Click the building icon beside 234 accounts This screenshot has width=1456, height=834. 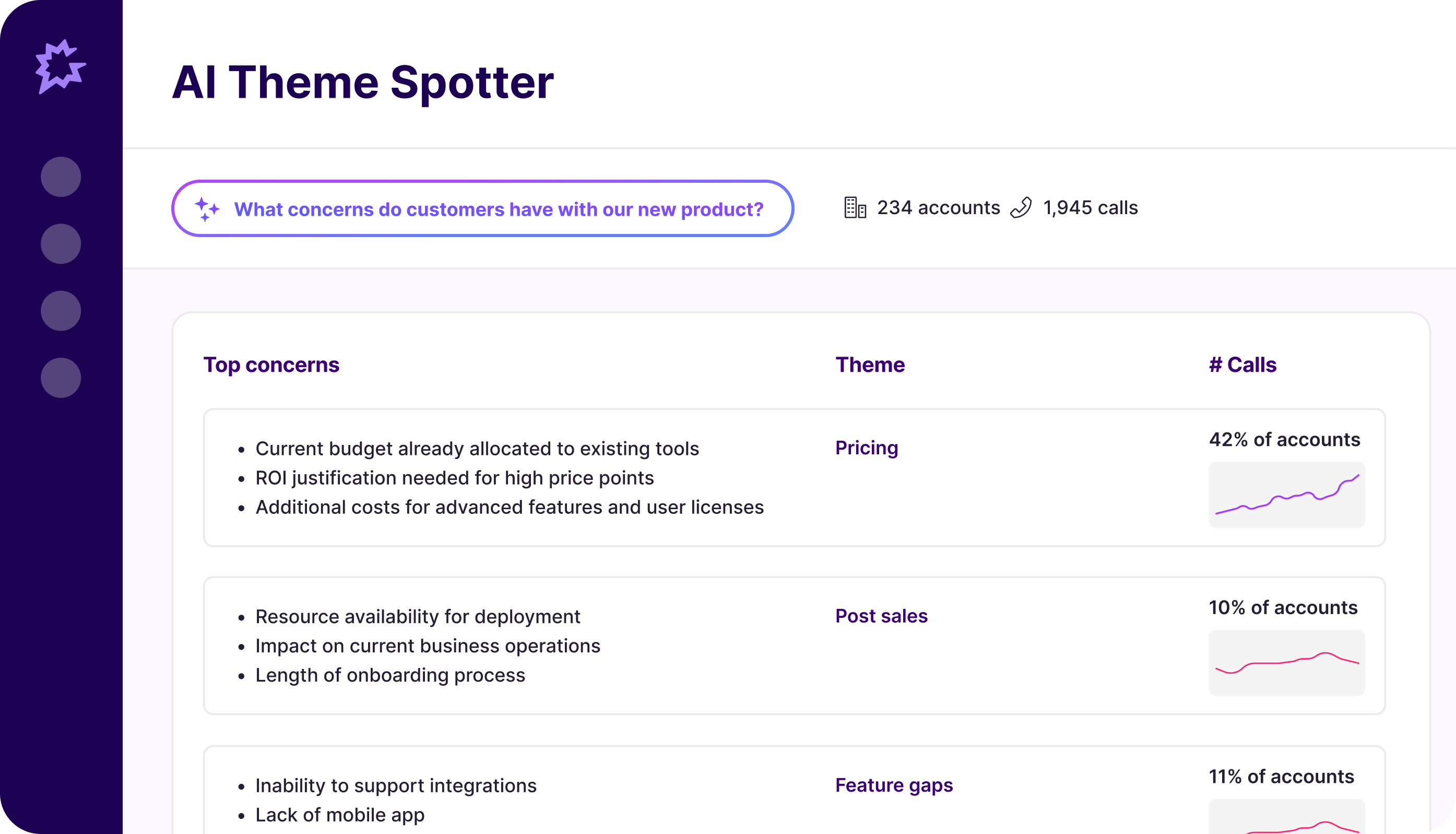coord(855,208)
